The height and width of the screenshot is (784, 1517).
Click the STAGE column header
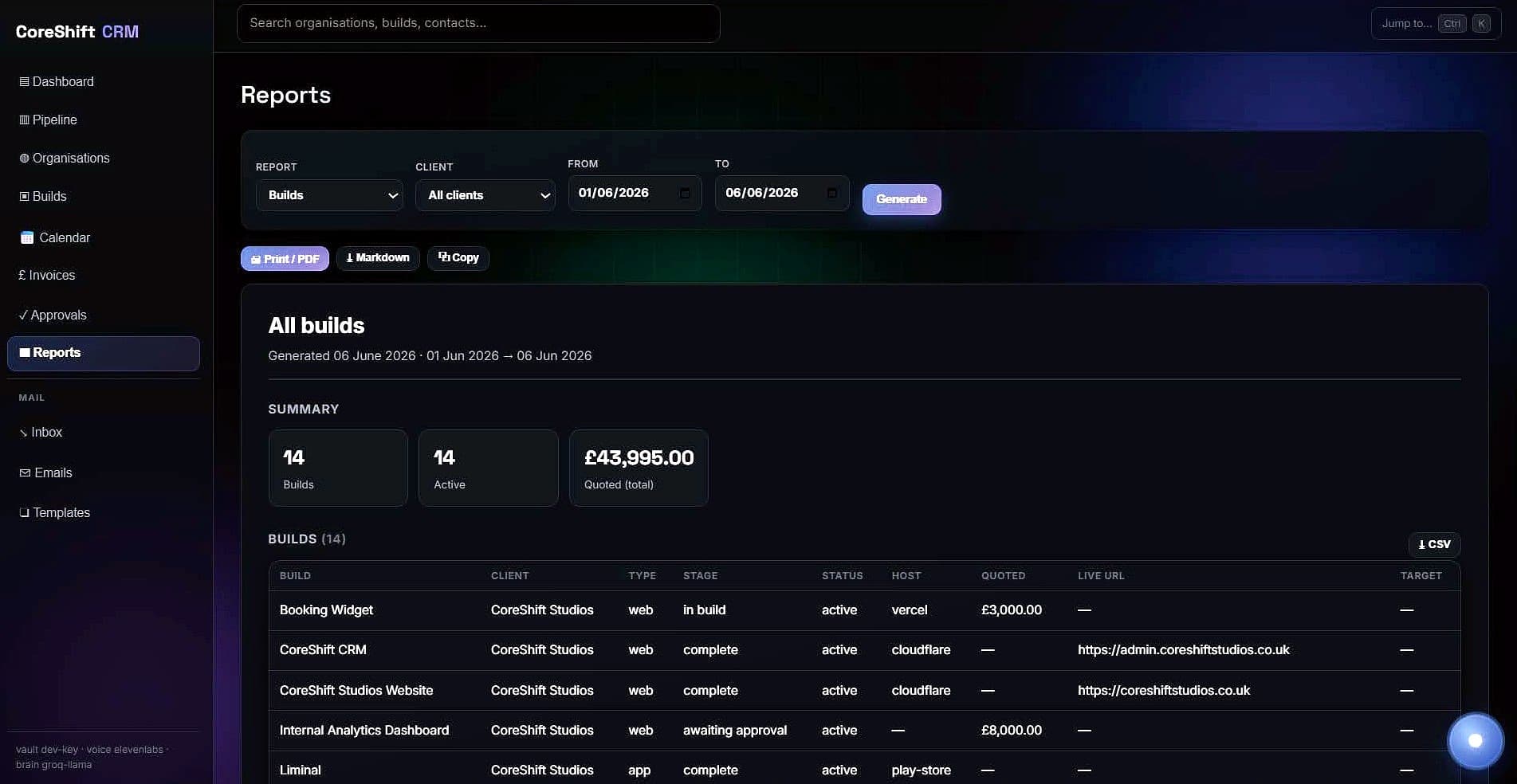click(700, 576)
